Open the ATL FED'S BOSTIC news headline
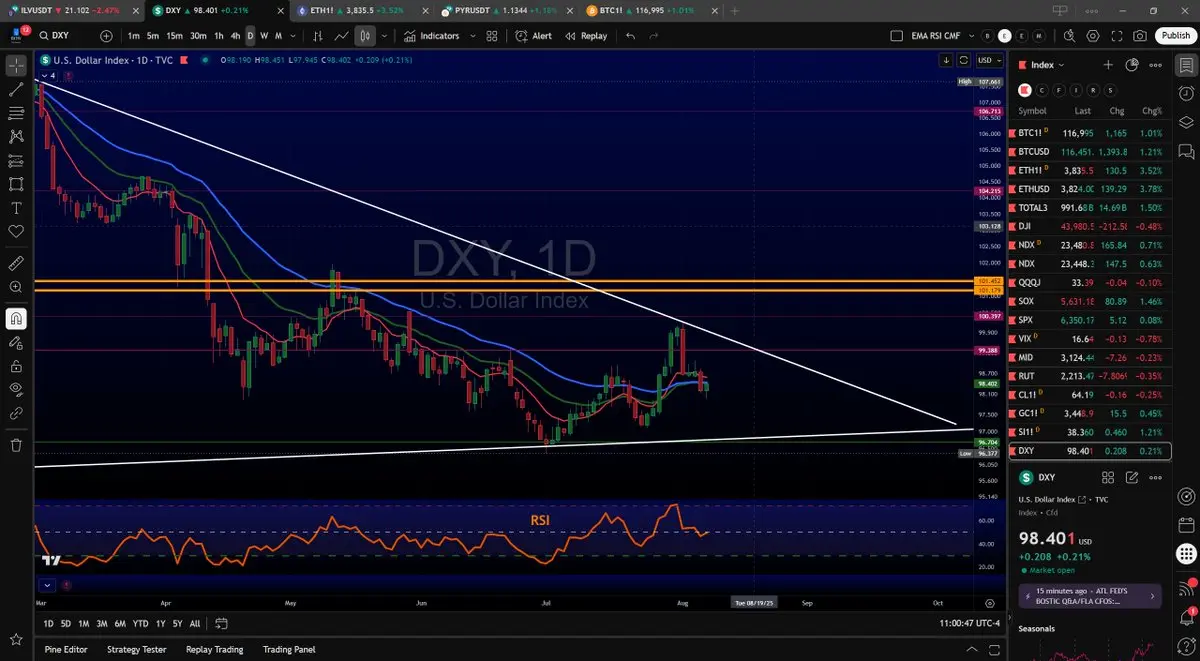The width and height of the screenshot is (1200, 661). (1090, 596)
